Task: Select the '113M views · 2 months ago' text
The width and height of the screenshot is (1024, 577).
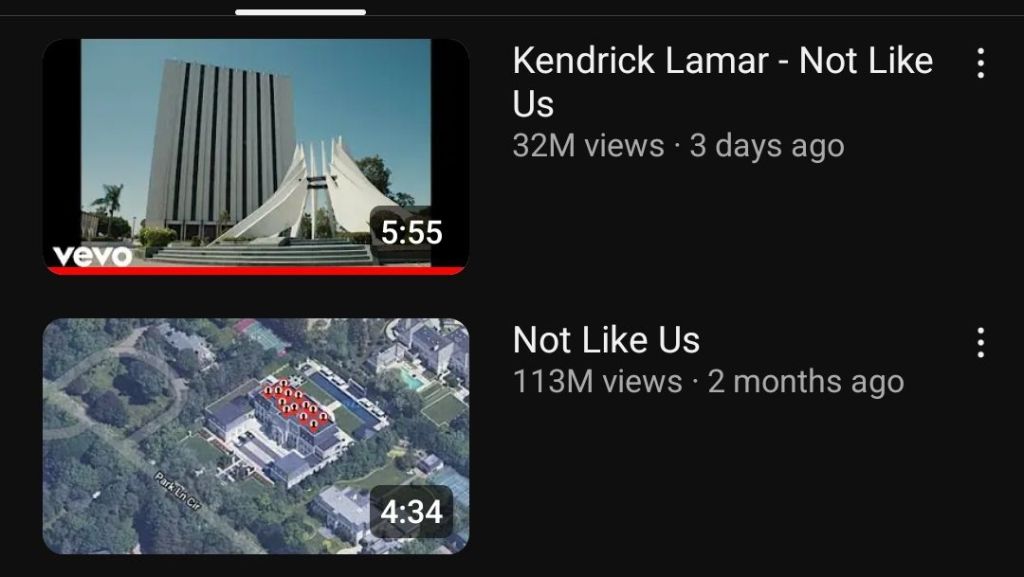Action: 709,382
